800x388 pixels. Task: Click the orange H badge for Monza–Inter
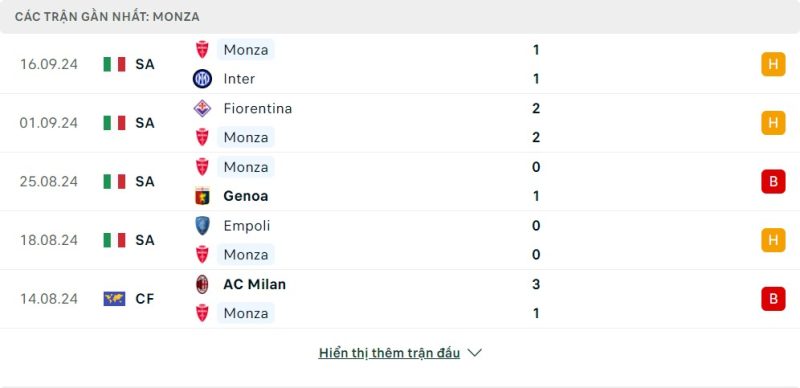click(773, 64)
